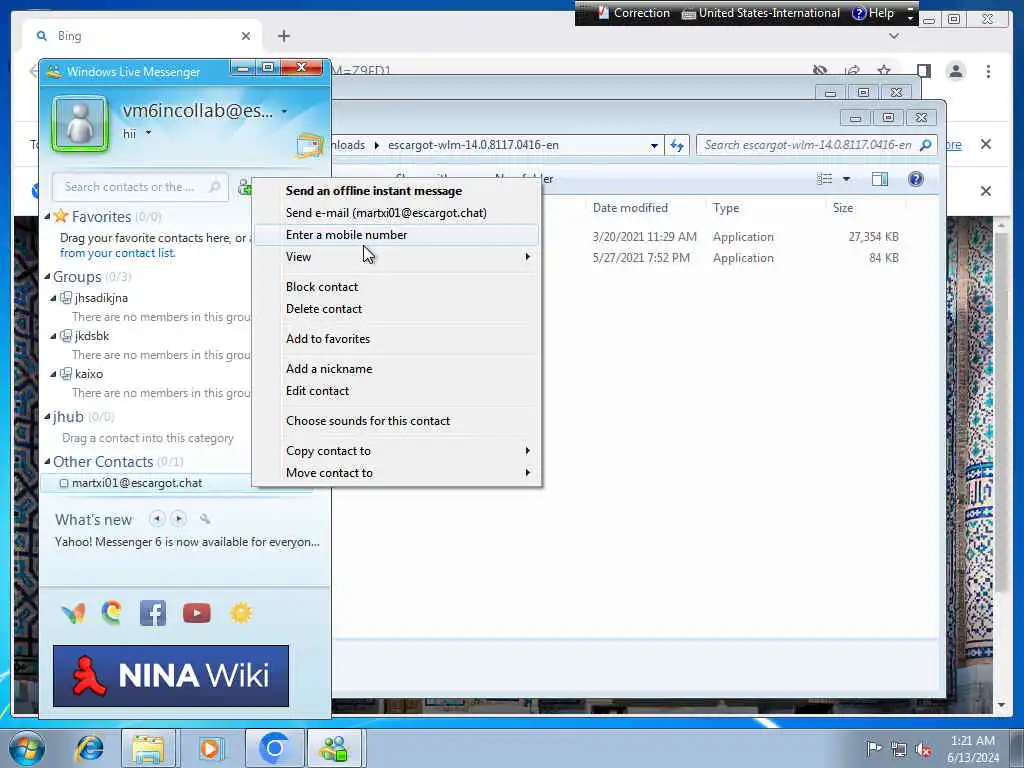Click Help in the language bar
The height and width of the screenshot is (768, 1024).
(x=872, y=13)
